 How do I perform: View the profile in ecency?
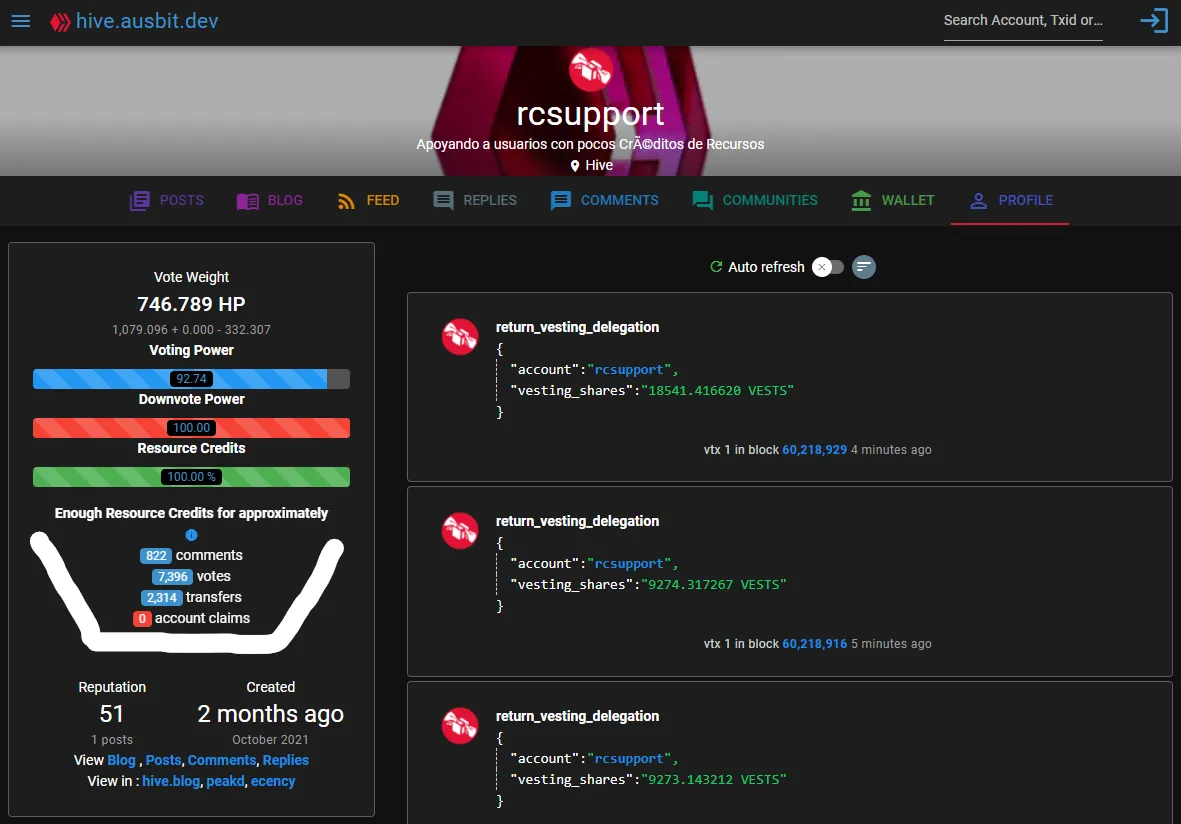(x=273, y=781)
